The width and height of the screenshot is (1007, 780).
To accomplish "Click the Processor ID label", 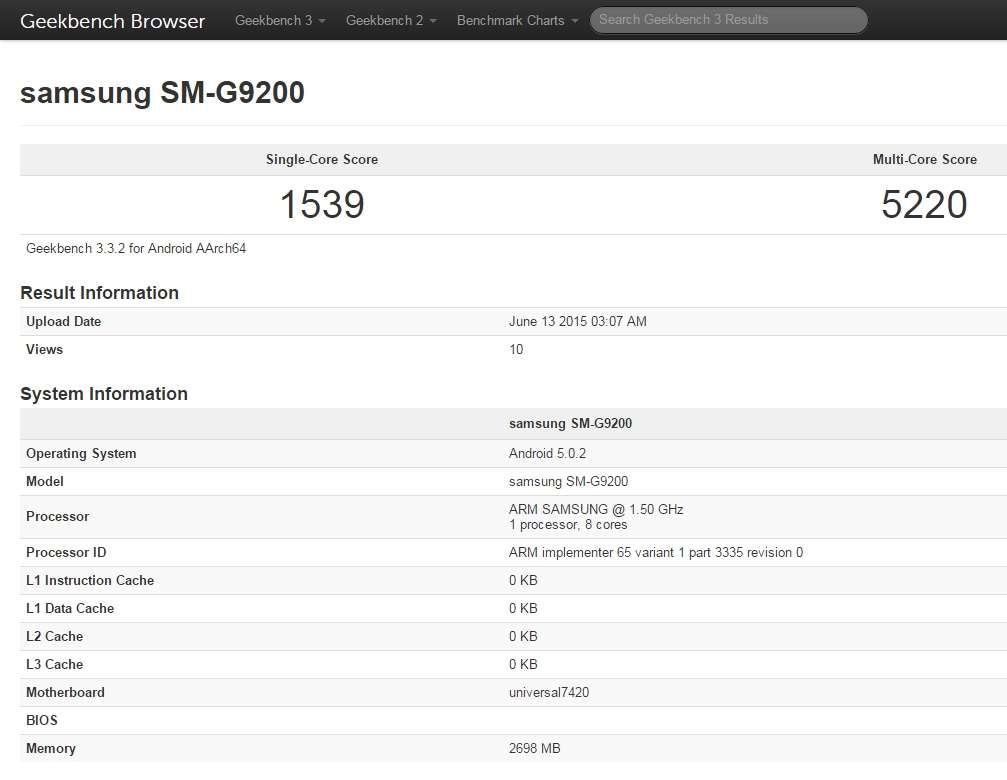I will click(66, 552).
